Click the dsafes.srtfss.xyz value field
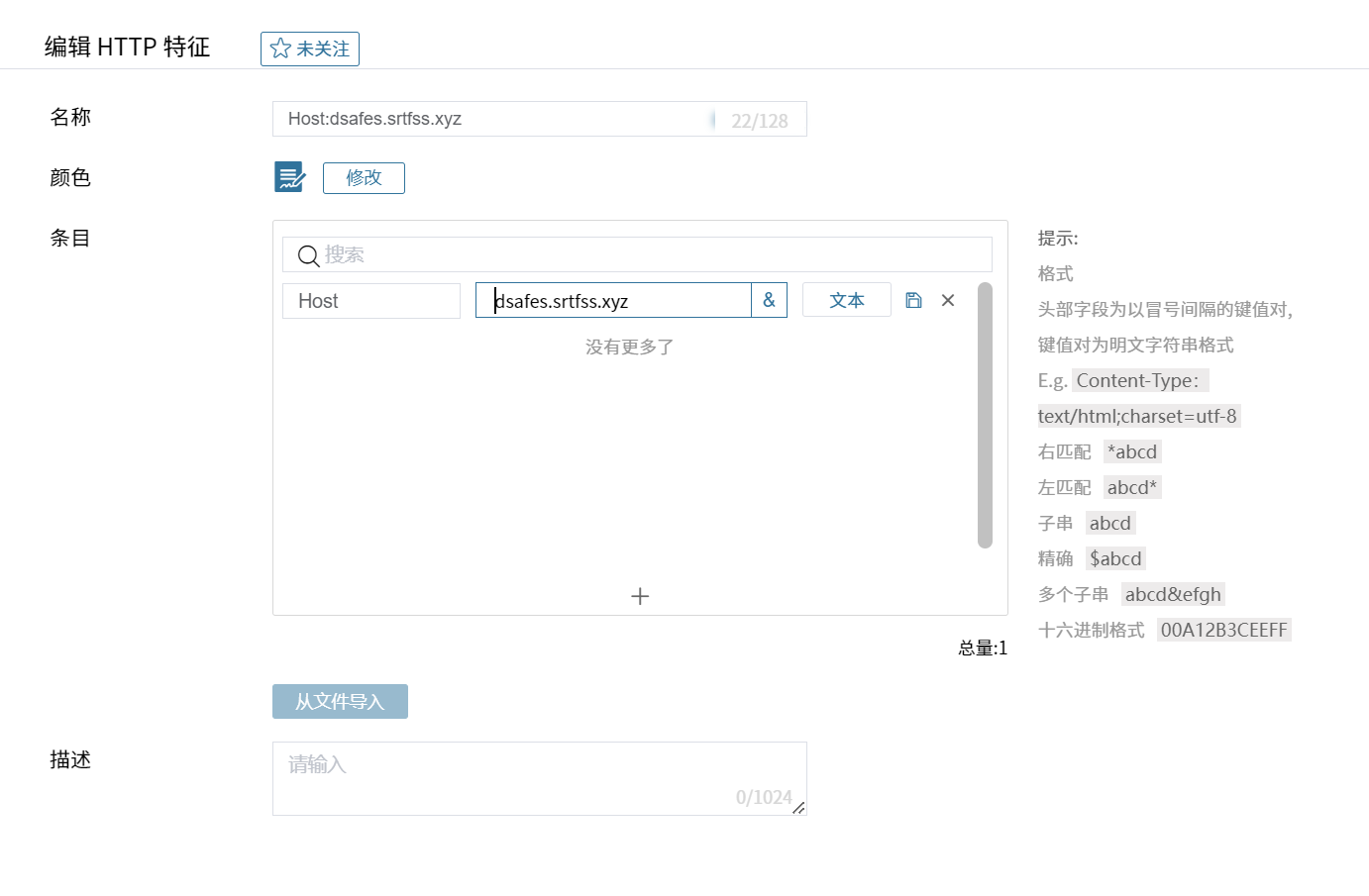1369x896 pixels. (x=612, y=301)
